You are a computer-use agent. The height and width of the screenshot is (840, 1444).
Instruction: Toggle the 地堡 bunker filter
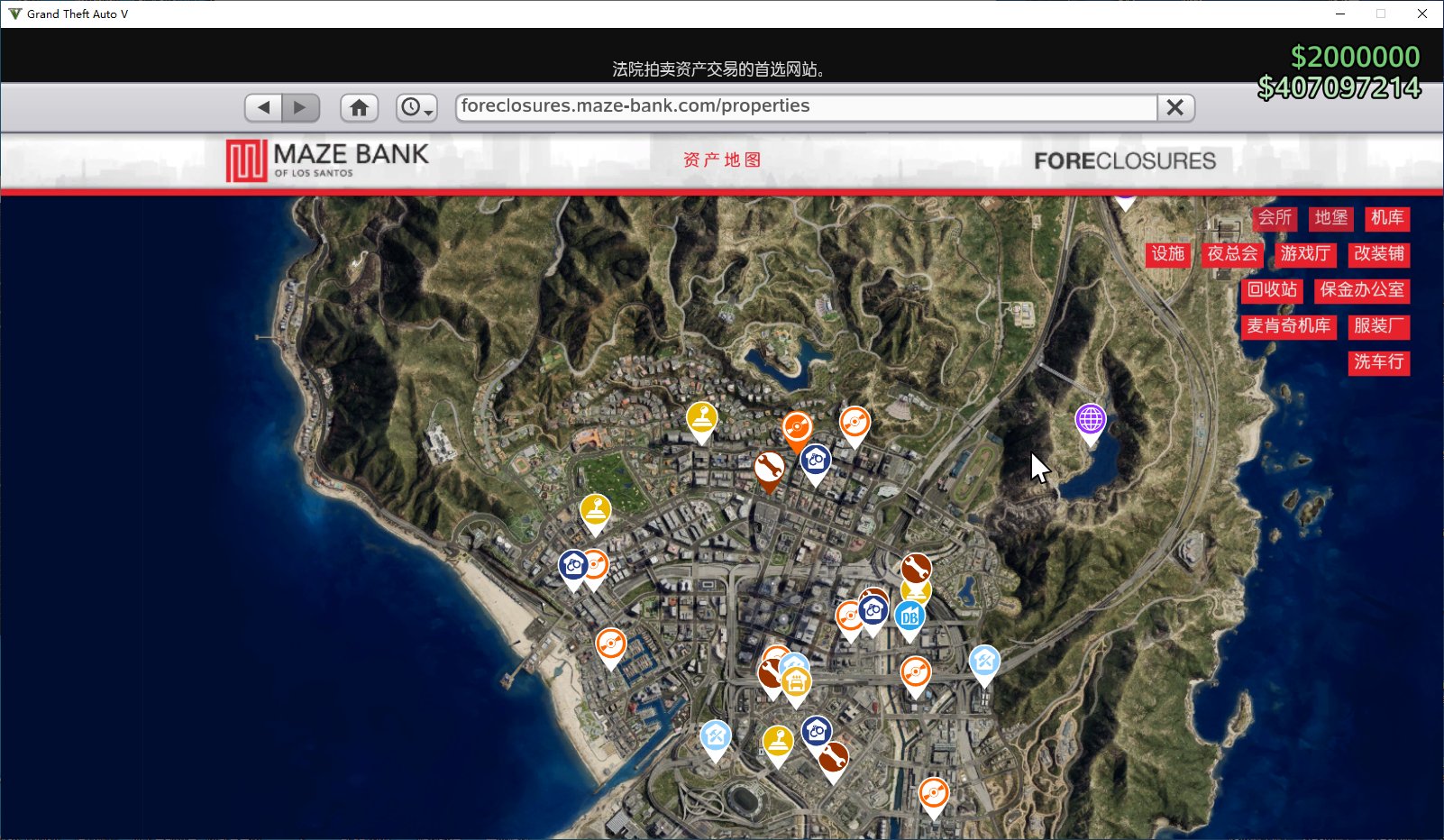[x=1331, y=218]
